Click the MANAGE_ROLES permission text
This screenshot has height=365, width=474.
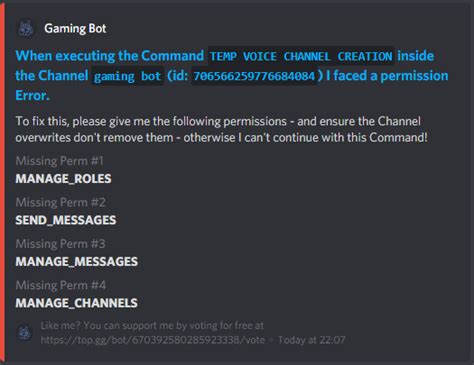(63, 179)
